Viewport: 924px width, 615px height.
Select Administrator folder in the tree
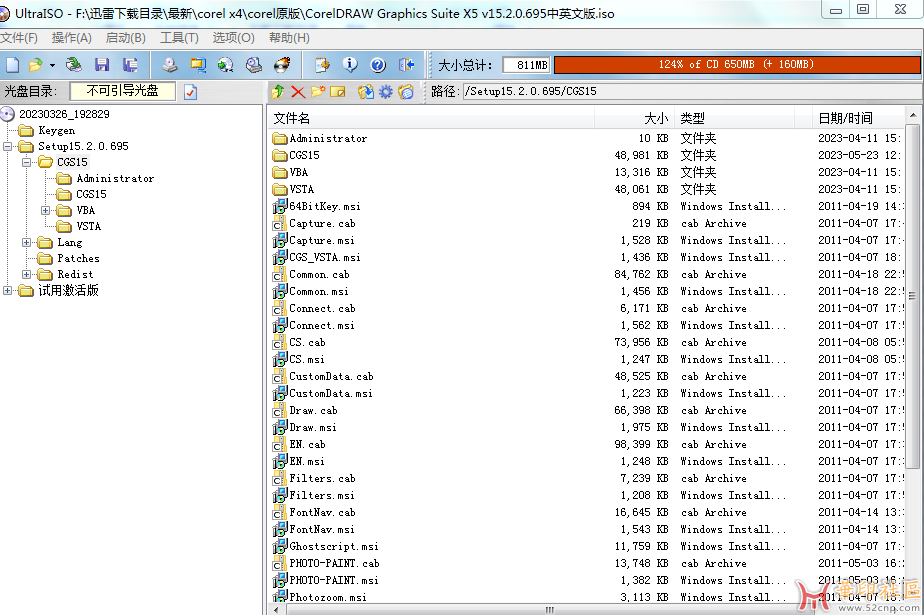pyautogui.click(x=115, y=178)
